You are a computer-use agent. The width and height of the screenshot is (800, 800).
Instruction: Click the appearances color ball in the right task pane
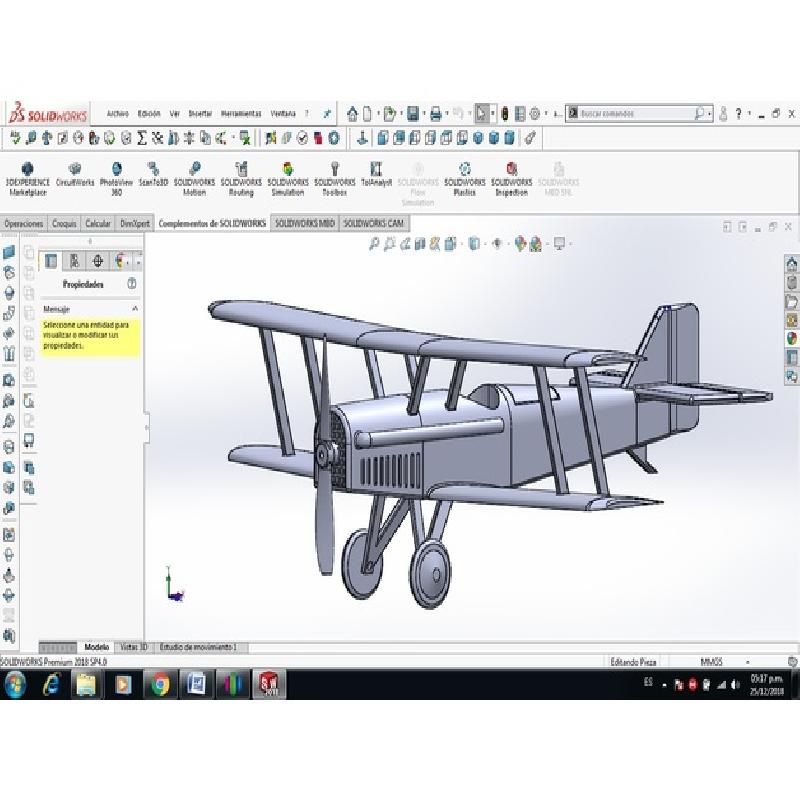point(792,337)
